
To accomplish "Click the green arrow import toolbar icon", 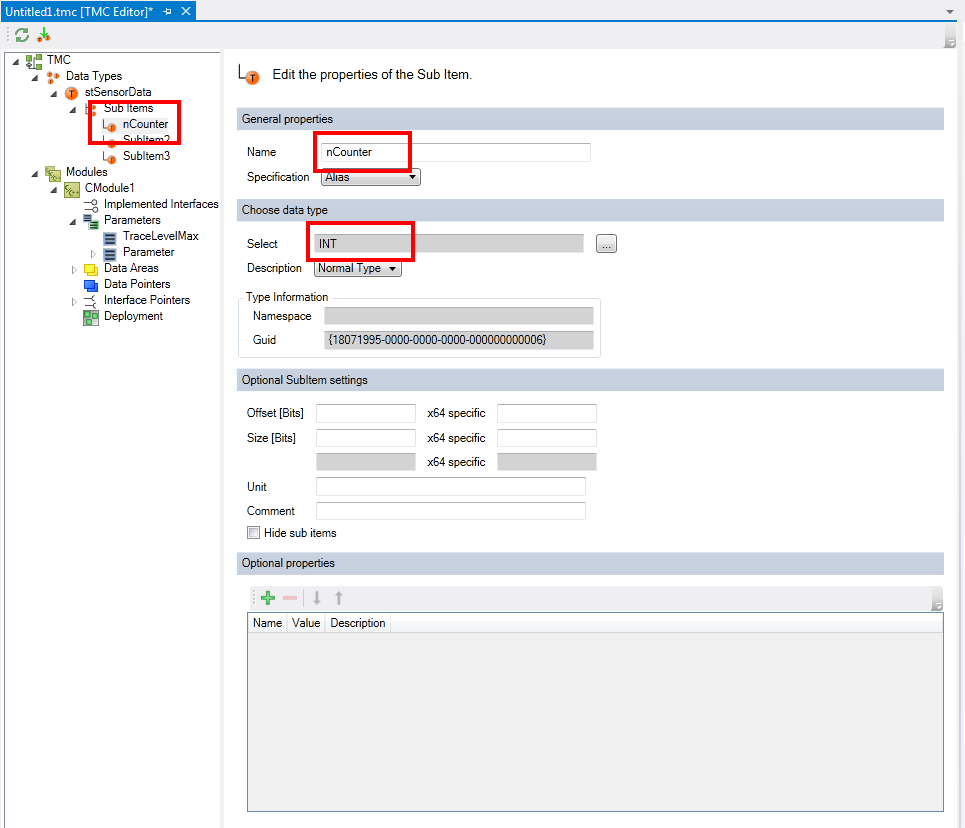I will tap(44, 35).
